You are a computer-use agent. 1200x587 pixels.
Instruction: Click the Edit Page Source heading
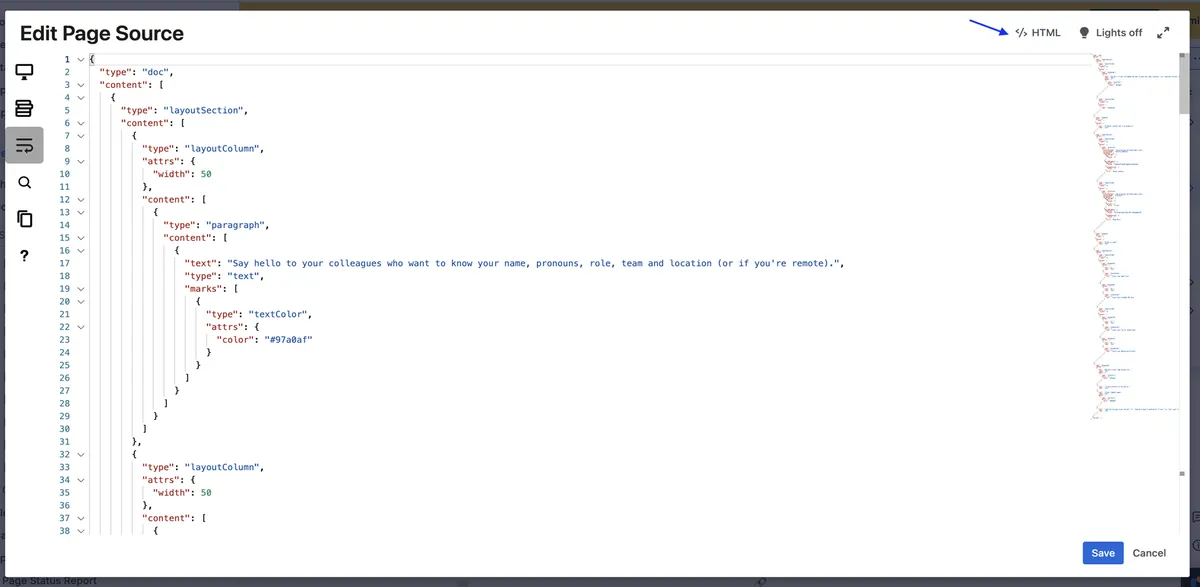point(102,33)
